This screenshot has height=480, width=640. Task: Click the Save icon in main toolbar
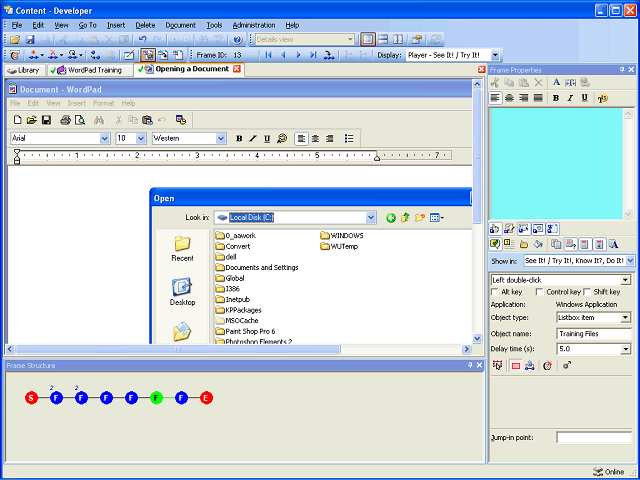(x=30, y=40)
